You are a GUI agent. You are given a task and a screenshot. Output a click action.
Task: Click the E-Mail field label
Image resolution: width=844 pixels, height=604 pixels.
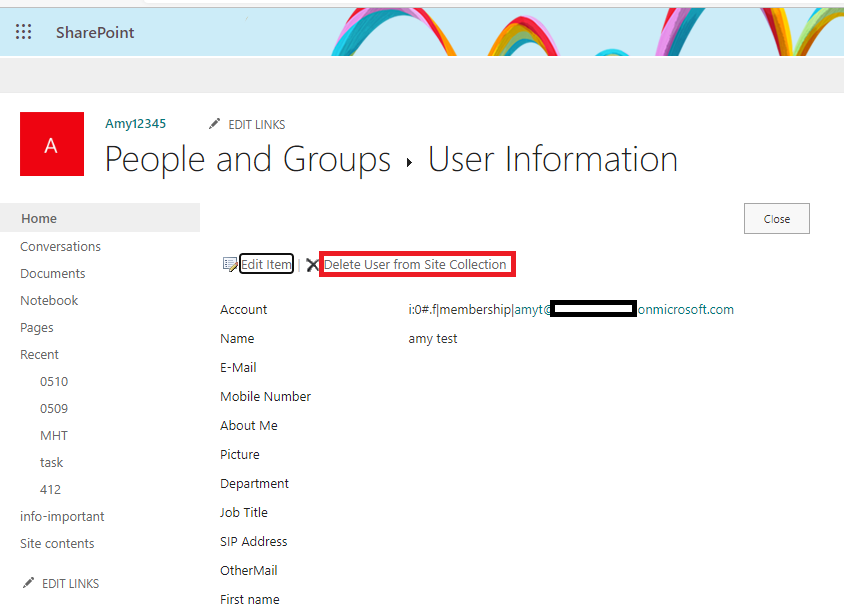click(x=238, y=368)
